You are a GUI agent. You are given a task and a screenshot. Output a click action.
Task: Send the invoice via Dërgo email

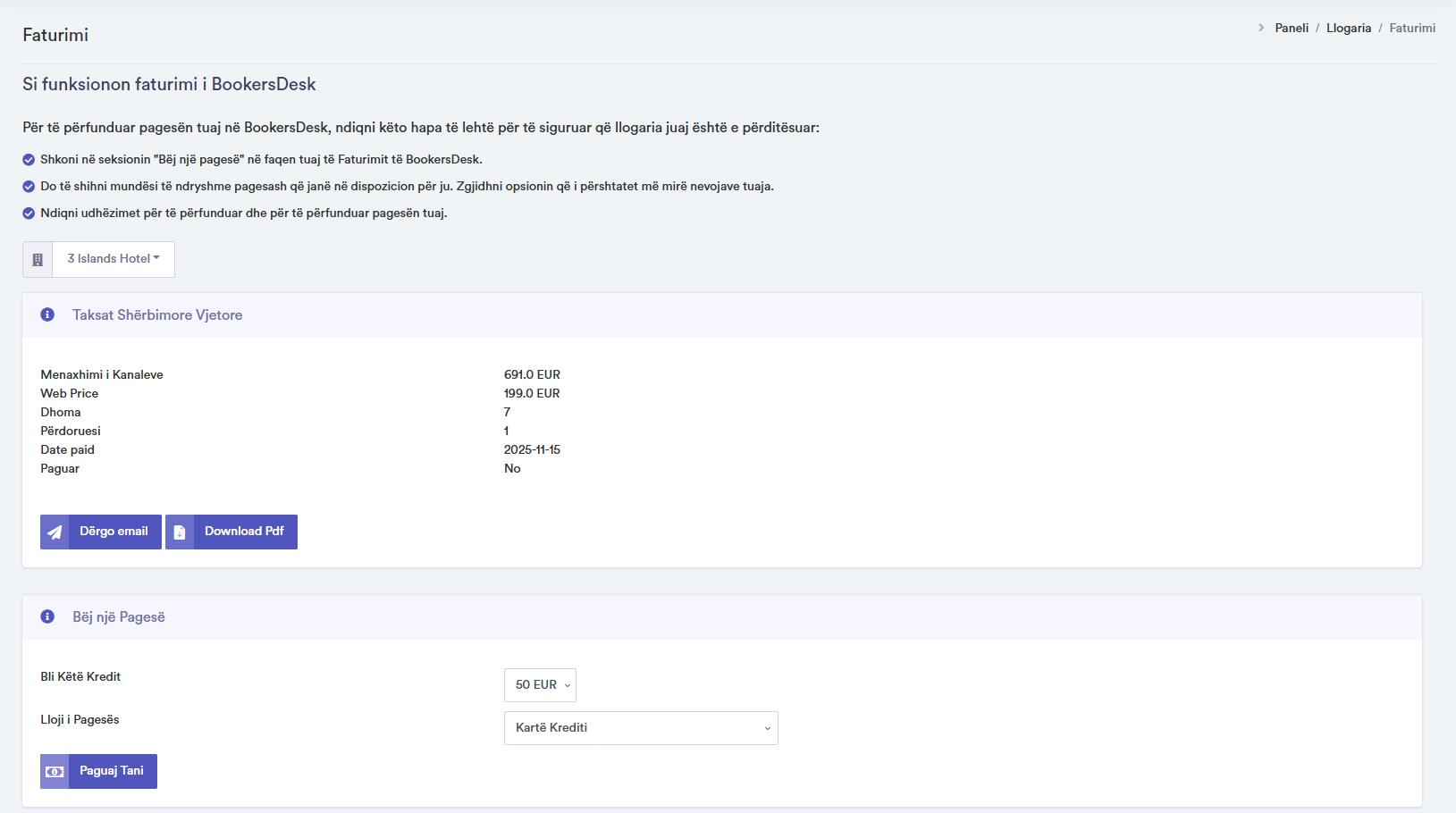(x=101, y=532)
